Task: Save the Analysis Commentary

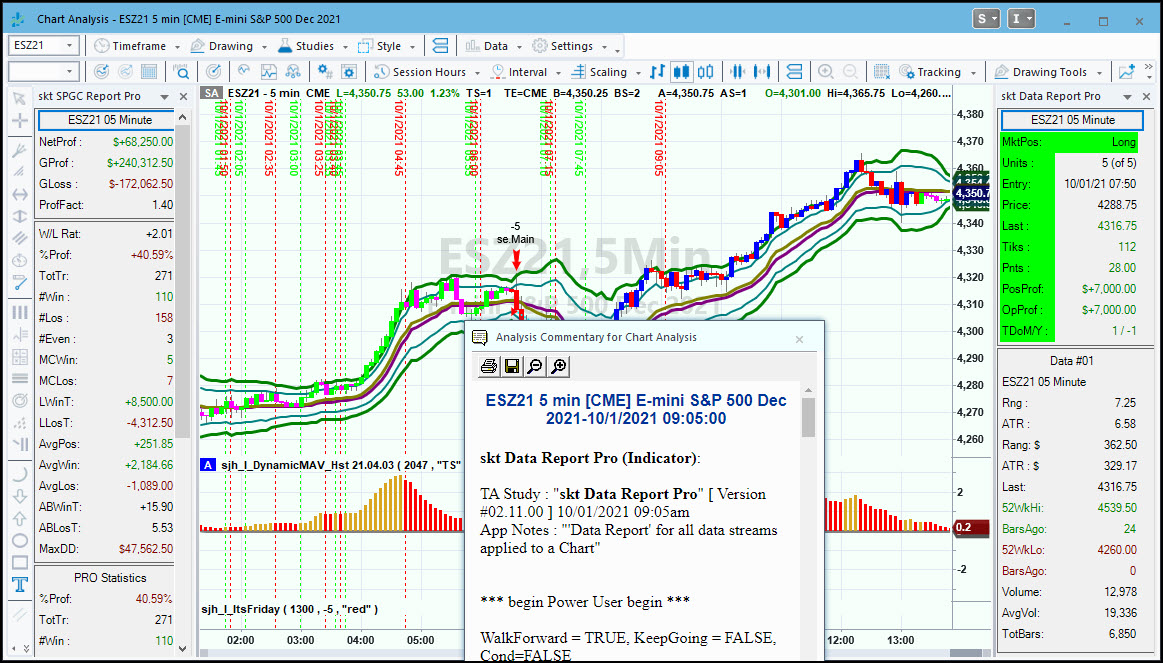Action: click(511, 366)
